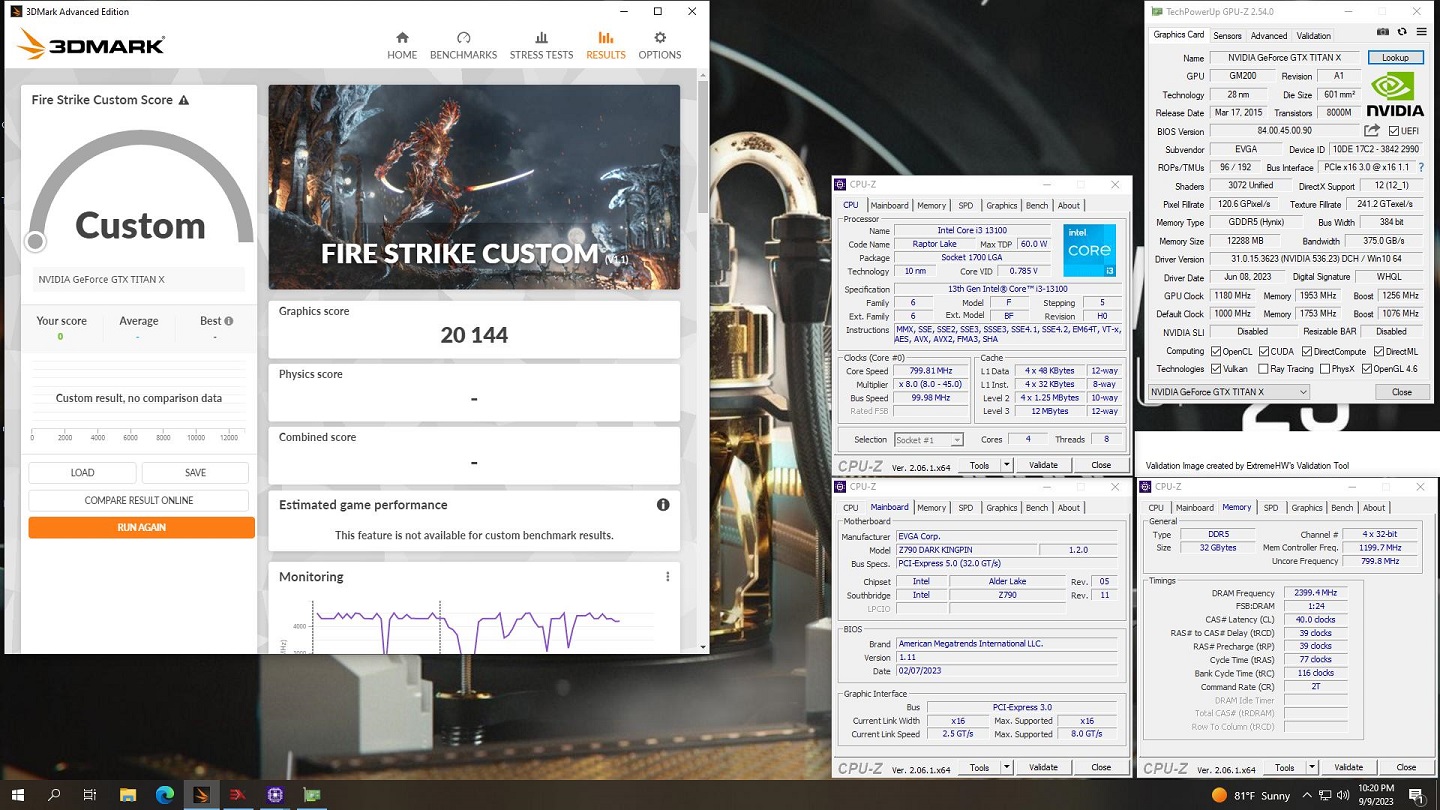Click the GPU-Z Name field value
Image resolution: width=1440 pixels, height=810 pixels.
(1286, 58)
